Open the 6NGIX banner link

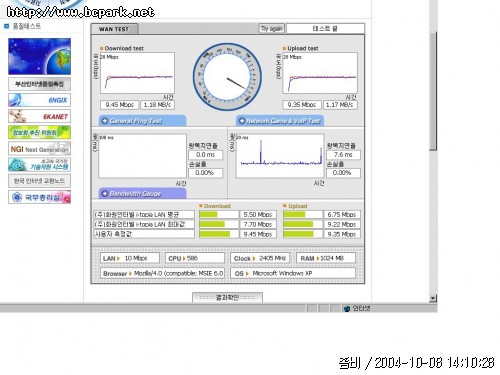[x=39, y=100]
